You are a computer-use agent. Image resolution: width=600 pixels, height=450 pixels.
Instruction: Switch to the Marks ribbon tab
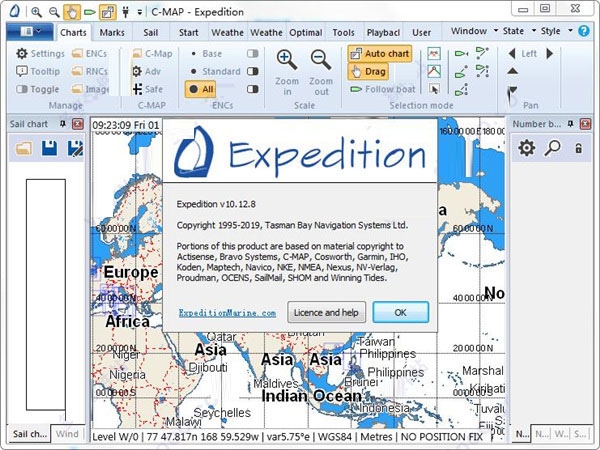pos(112,33)
